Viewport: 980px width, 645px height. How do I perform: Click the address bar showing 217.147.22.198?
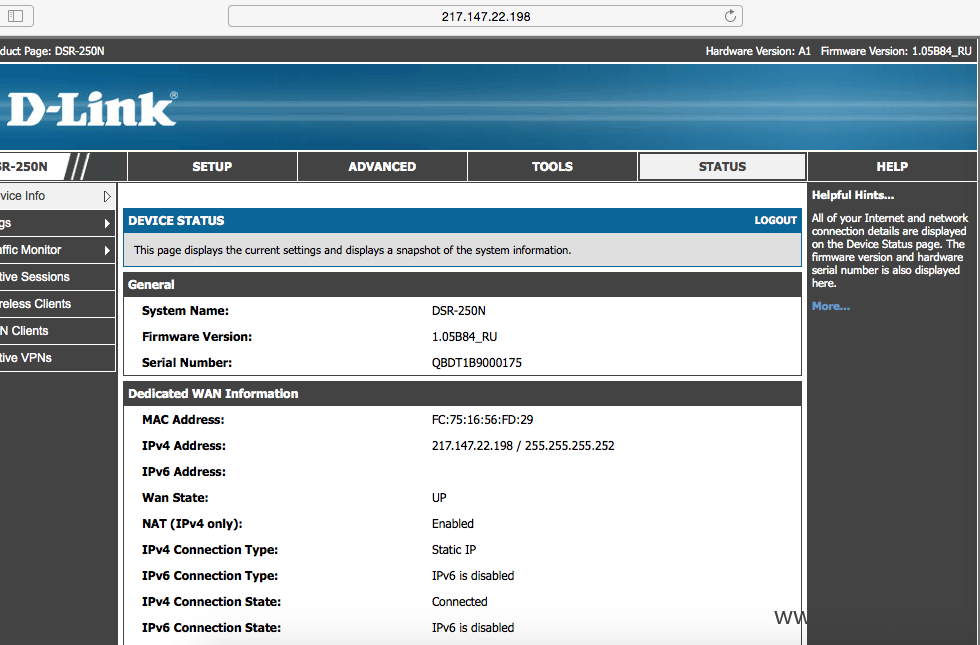coord(486,16)
